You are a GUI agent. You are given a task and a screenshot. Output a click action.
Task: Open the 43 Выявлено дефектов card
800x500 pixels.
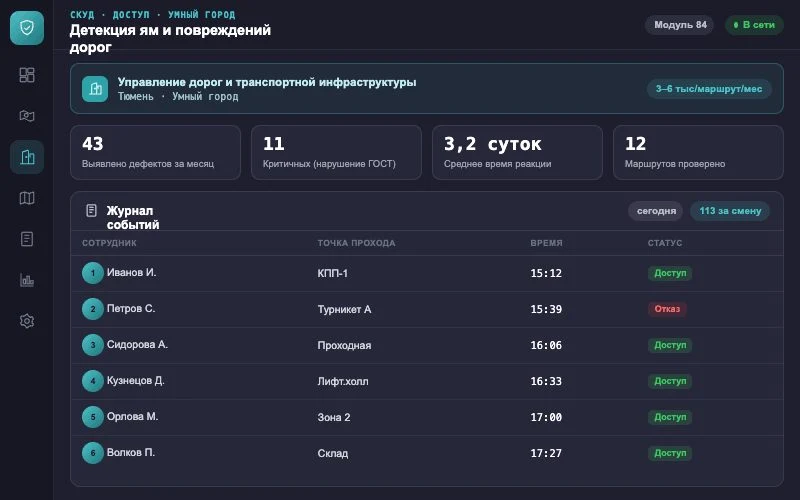click(155, 153)
